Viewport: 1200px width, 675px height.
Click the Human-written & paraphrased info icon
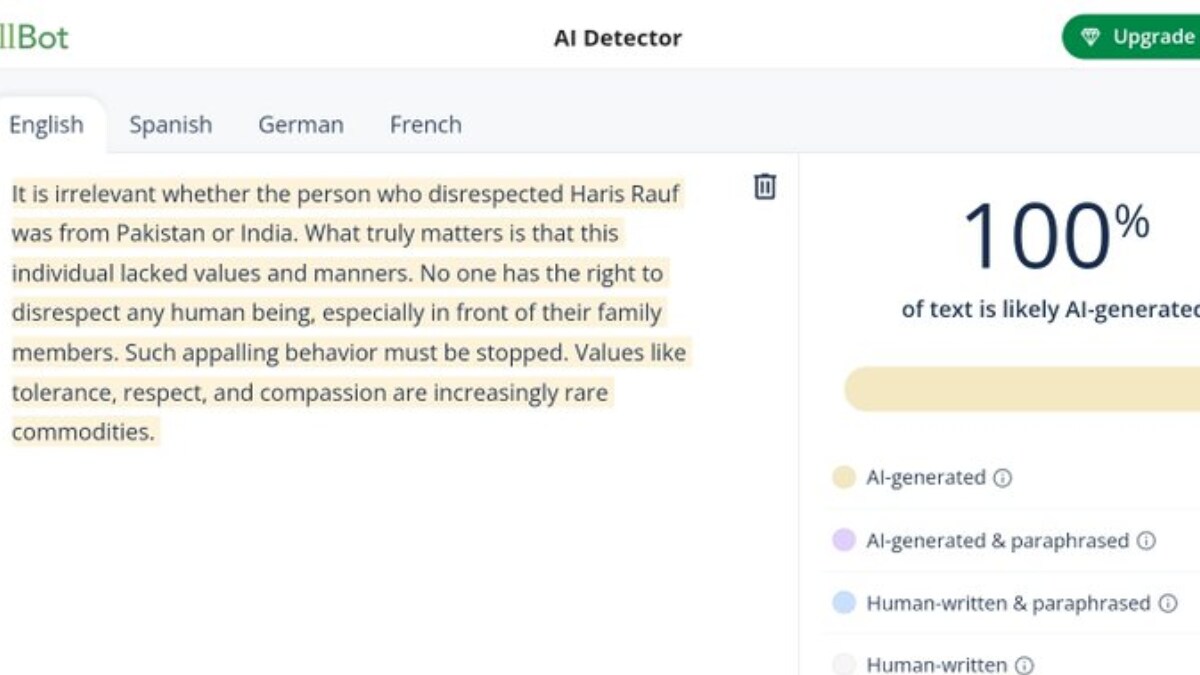click(1167, 604)
